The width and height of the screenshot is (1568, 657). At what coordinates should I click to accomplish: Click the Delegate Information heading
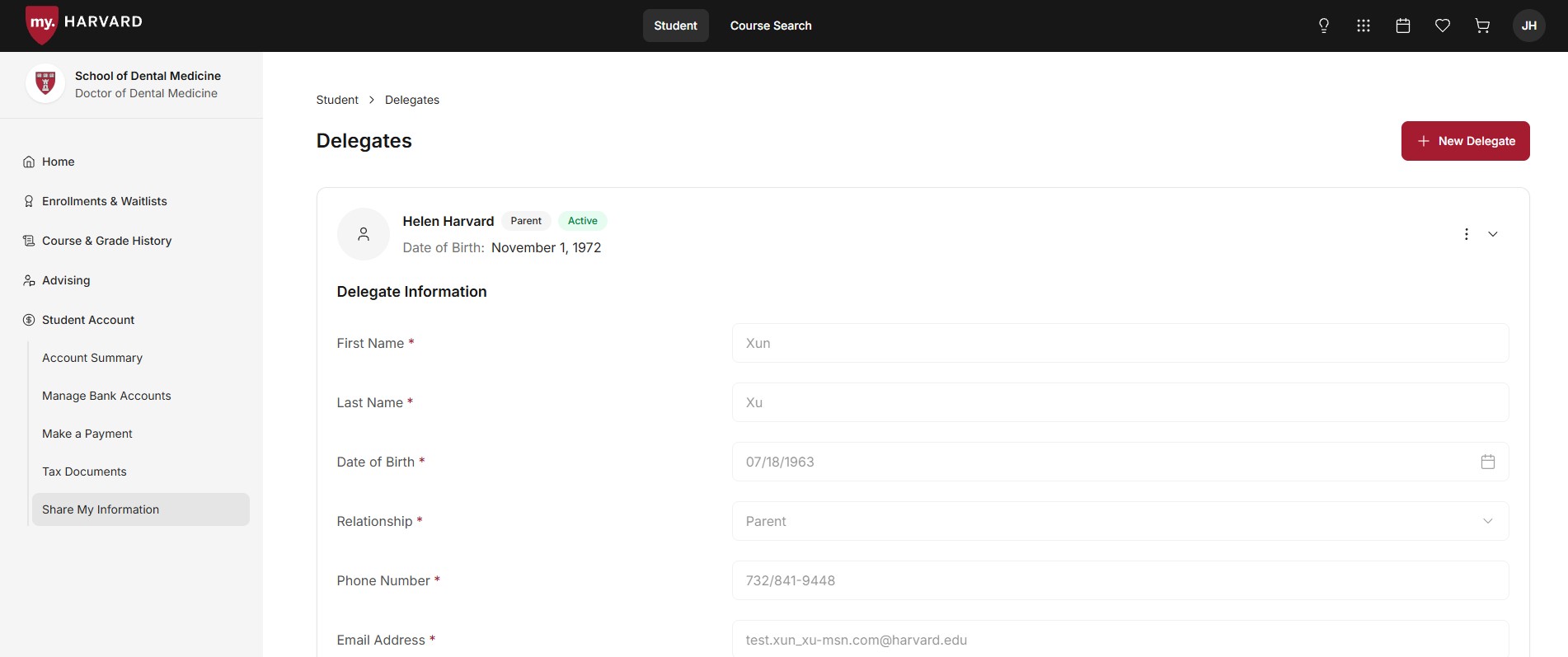(412, 292)
